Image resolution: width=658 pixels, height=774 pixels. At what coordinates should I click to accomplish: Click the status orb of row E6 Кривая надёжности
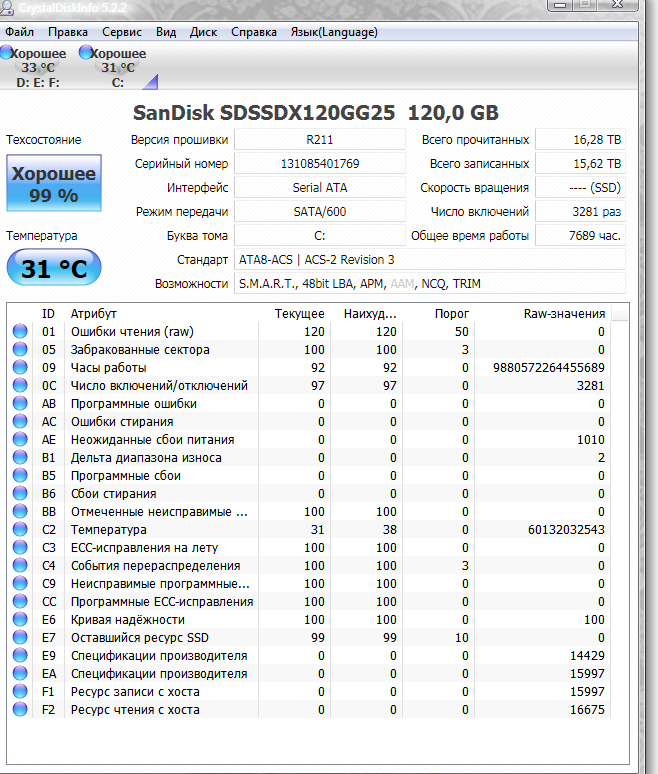click(x=20, y=619)
